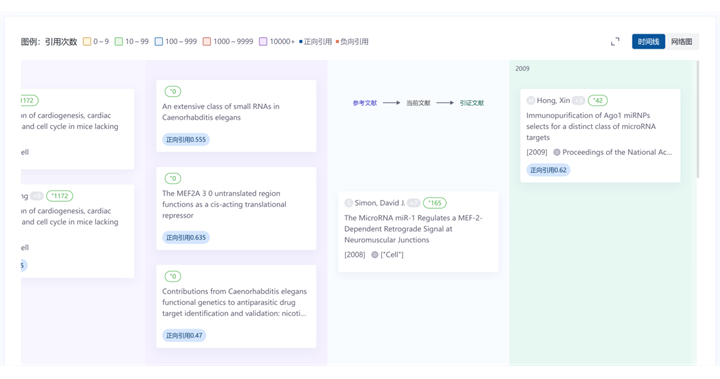
Task: Click the 负向引用 legend marker
Action: (337, 42)
